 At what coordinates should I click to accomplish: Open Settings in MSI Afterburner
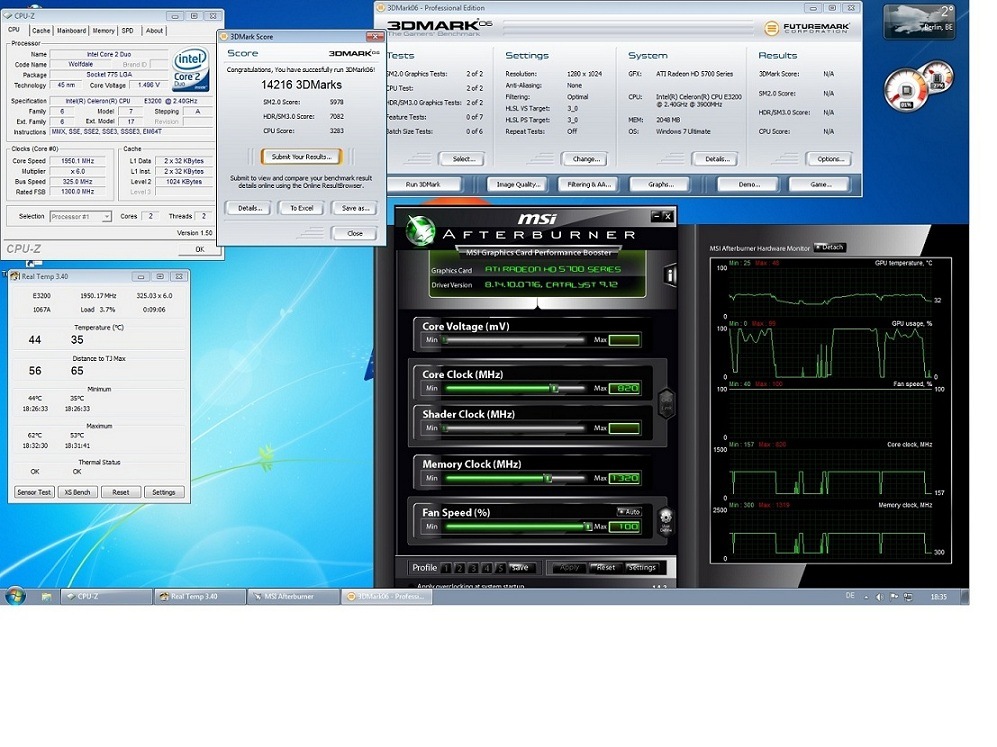[642, 568]
